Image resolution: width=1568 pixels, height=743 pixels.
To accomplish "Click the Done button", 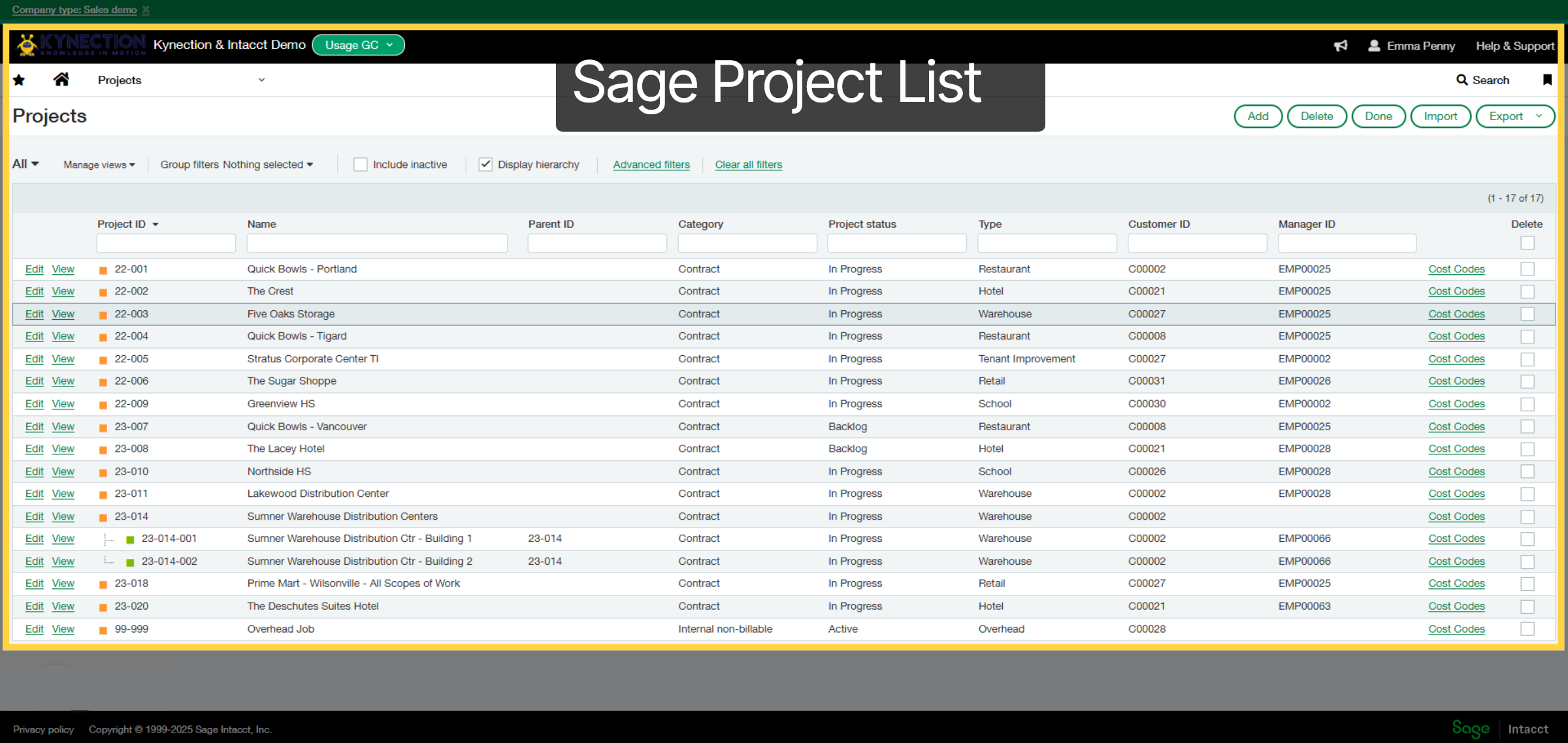I will pos(1378,116).
